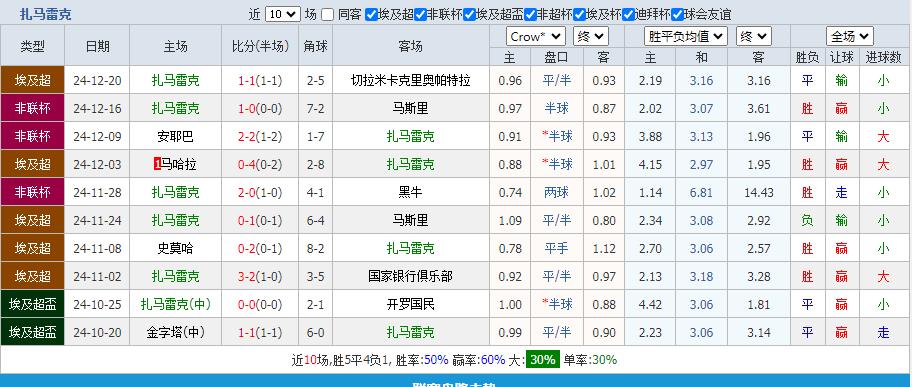The image size is (912, 387).
Task: Open score 2-0(1-0) match details
Action: point(260,192)
